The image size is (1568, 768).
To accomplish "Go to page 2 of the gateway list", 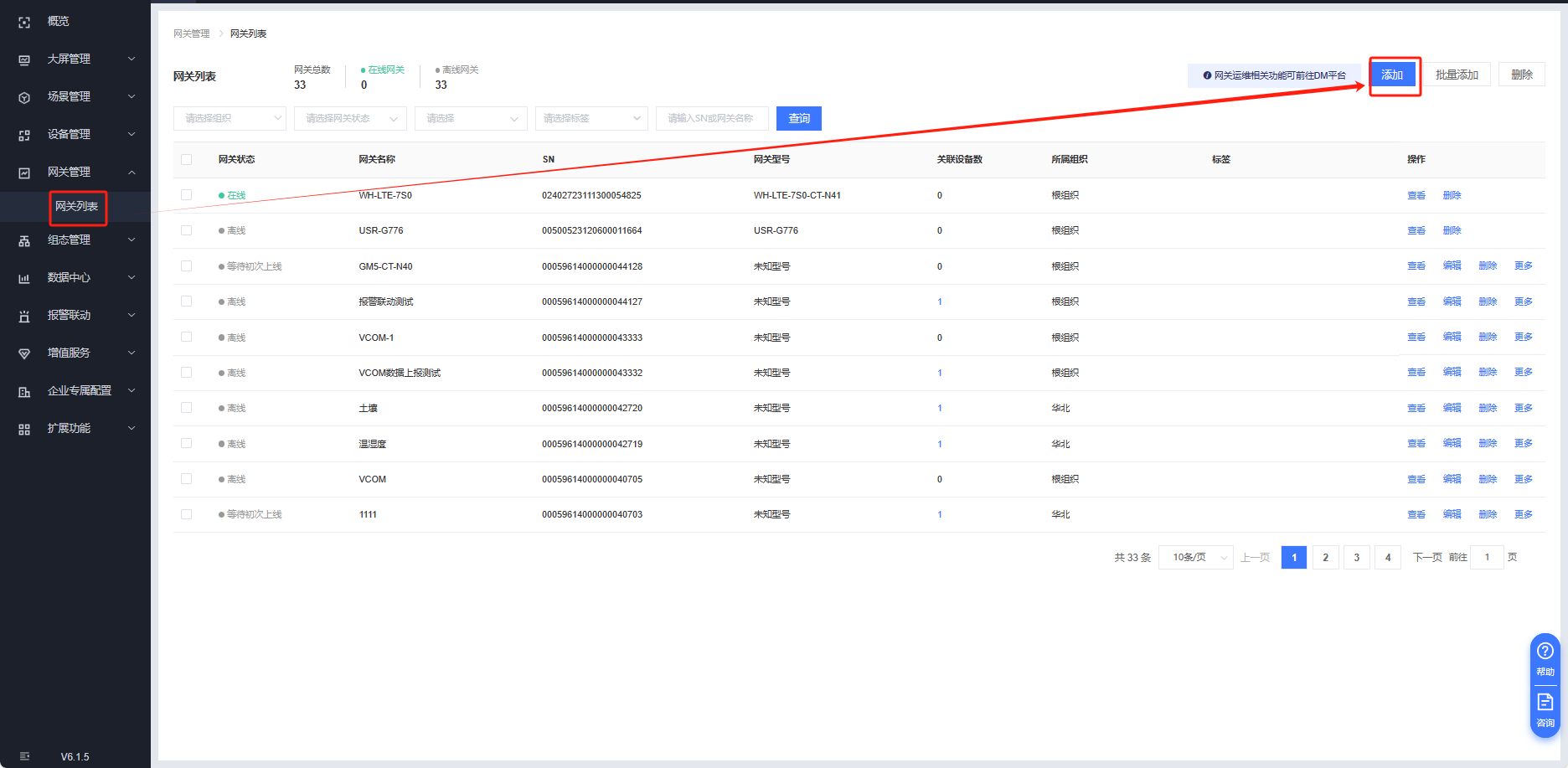I will 1325,557.
